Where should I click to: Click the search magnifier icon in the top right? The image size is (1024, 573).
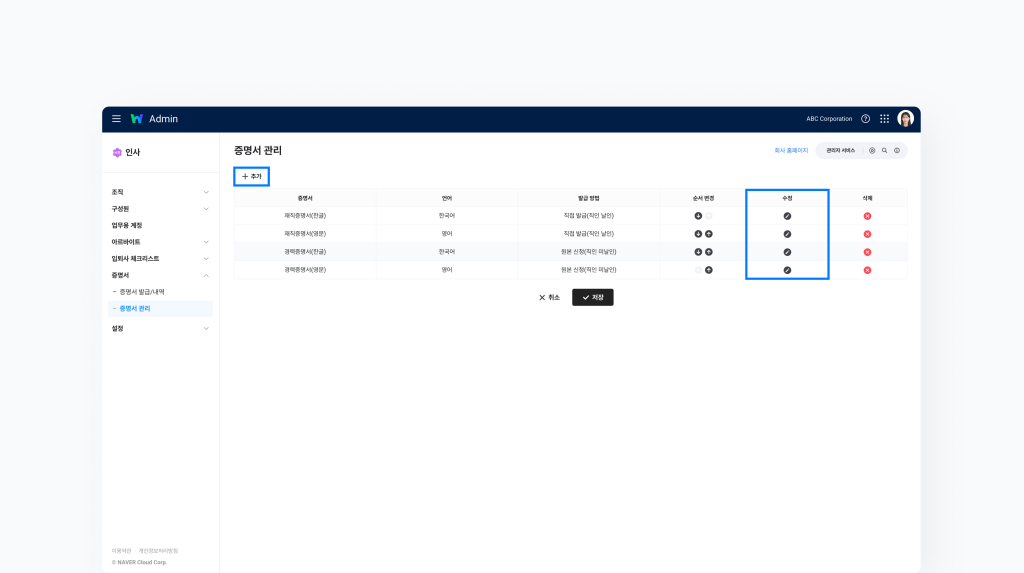click(884, 151)
